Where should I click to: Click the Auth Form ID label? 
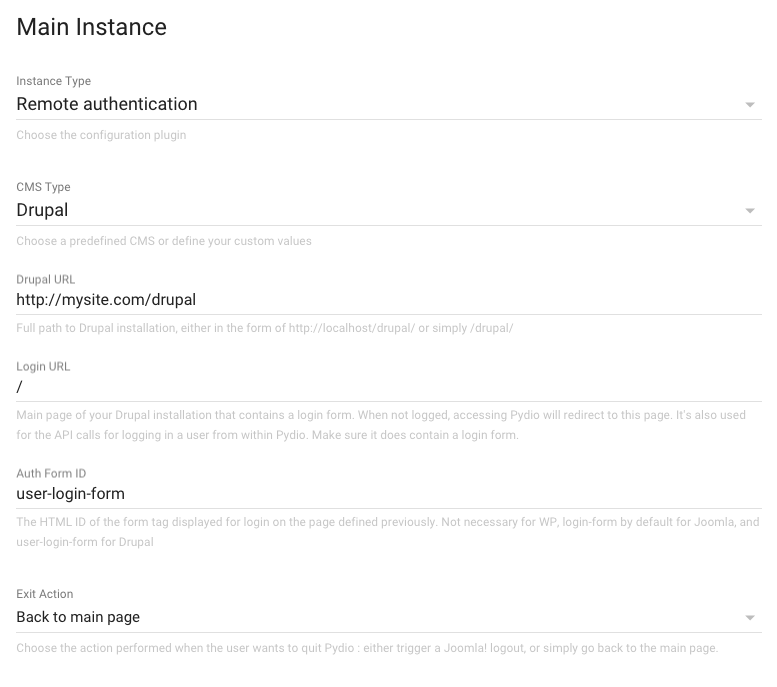point(51,473)
